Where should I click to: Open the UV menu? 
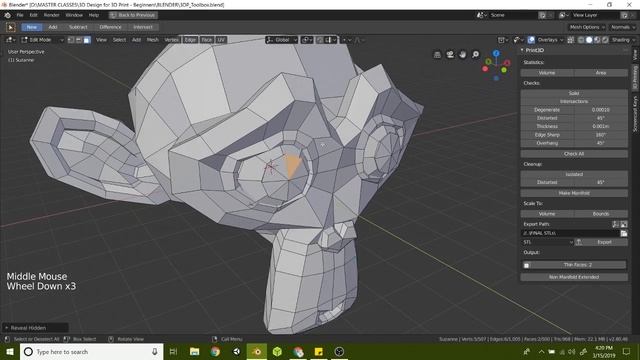[221, 40]
